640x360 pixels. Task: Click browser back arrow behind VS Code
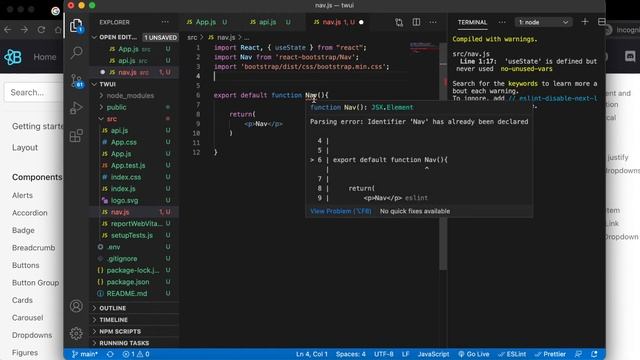7,30
